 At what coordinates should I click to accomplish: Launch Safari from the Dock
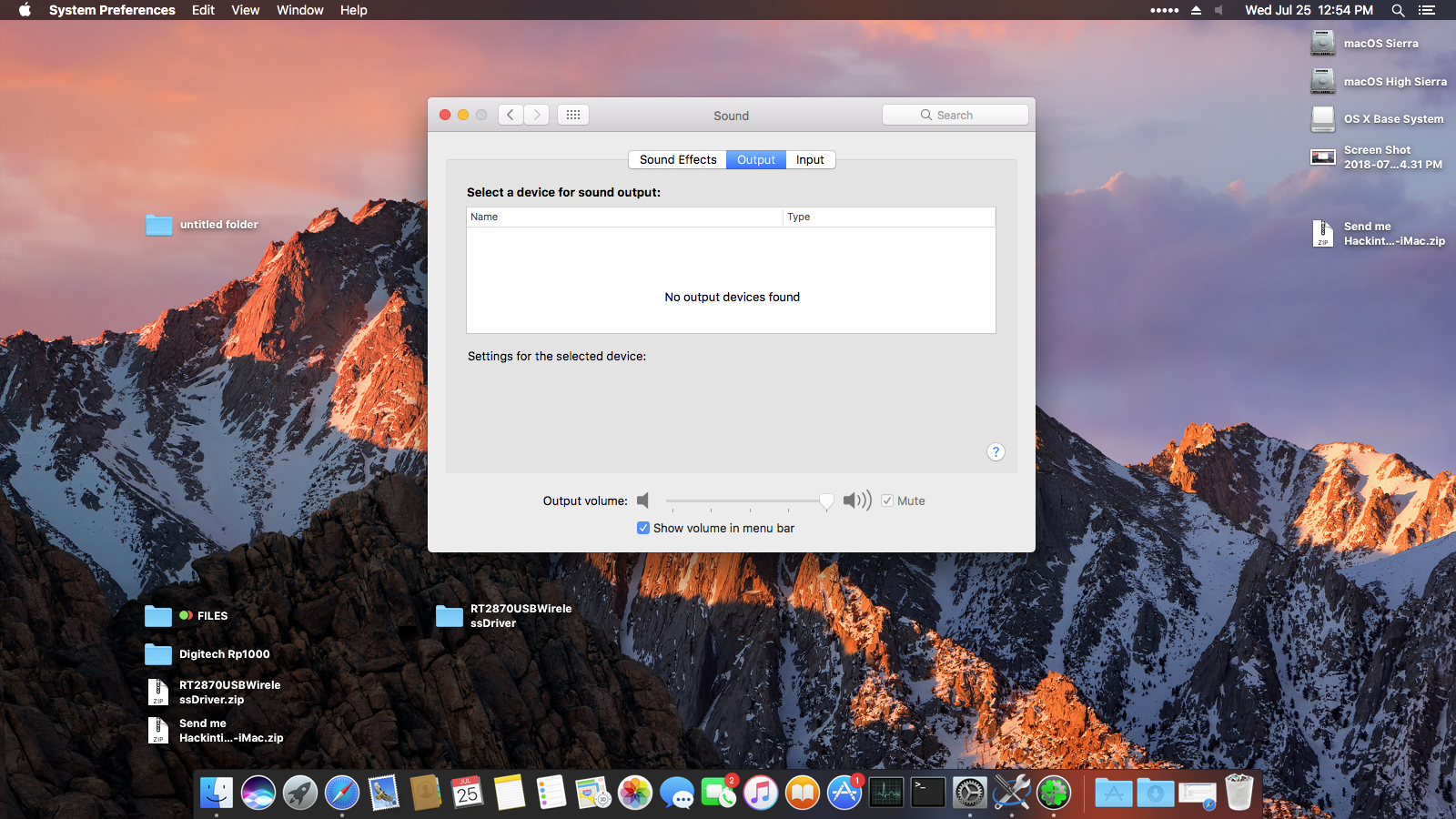342,793
